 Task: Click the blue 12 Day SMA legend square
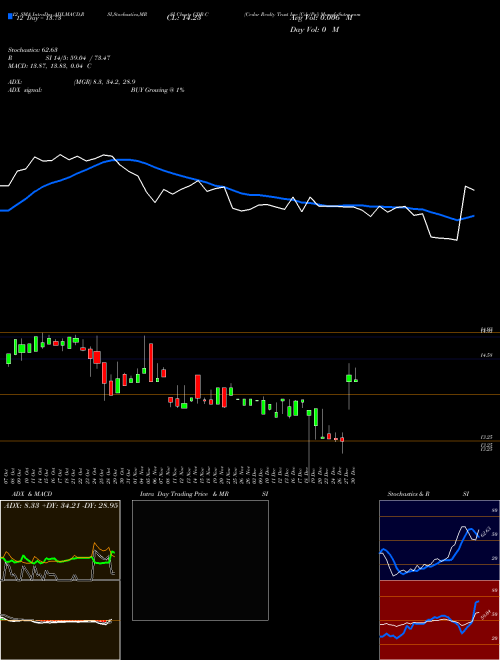[x=10, y=17]
